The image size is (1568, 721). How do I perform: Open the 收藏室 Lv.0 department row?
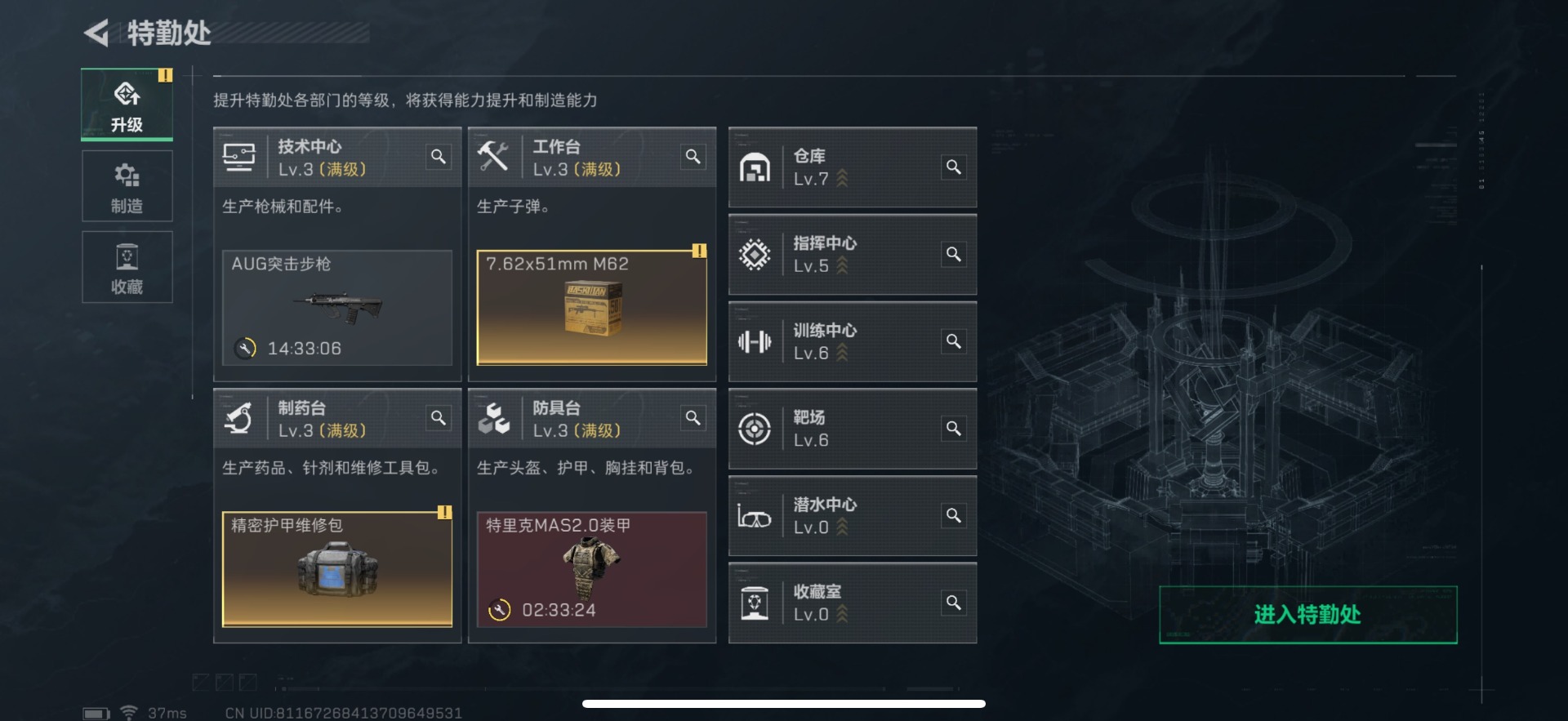click(853, 603)
